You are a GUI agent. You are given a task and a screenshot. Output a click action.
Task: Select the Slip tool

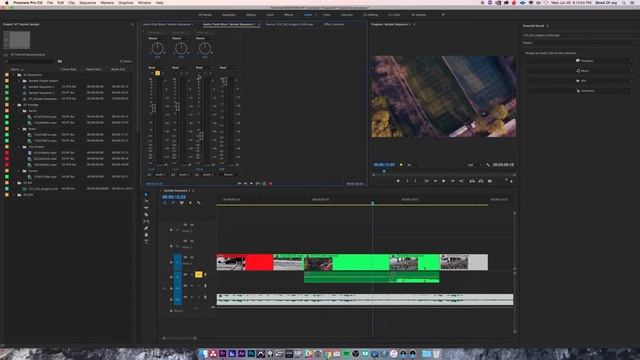[x=146, y=221]
